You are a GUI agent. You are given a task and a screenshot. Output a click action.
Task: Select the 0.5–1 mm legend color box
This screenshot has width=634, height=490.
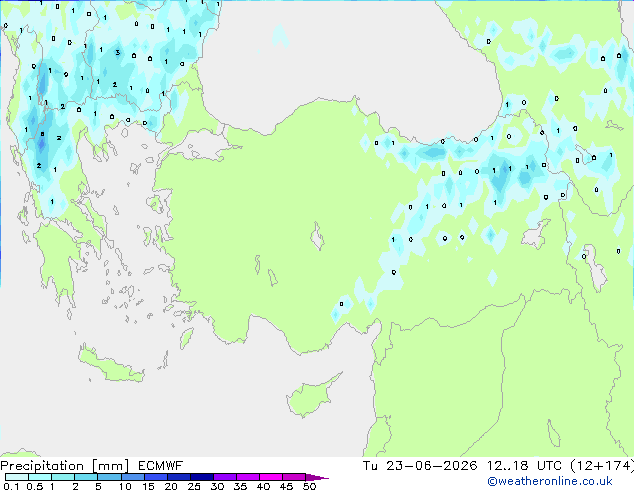tap(40, 477)
